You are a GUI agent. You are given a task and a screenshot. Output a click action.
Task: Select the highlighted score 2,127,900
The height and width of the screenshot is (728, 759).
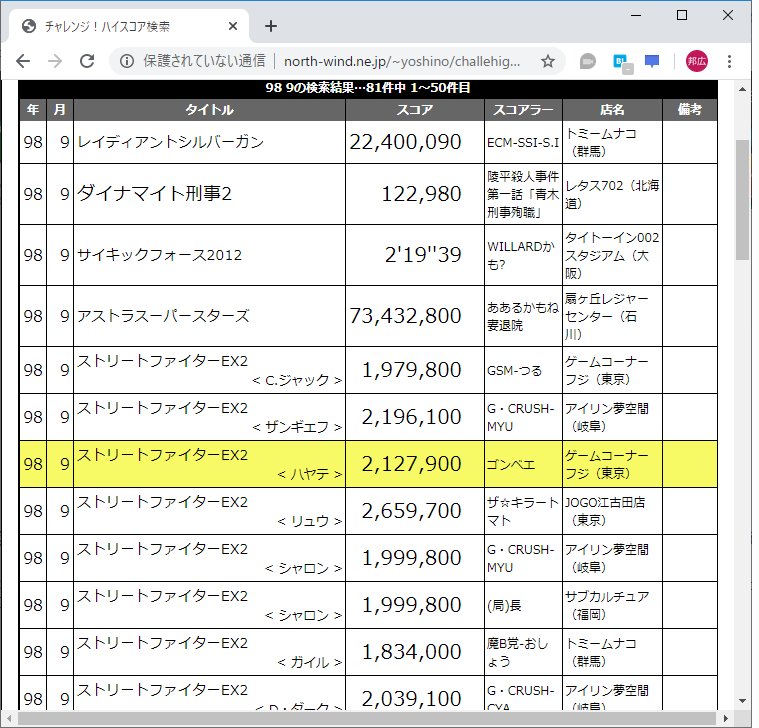pyautogui.click(x=411, y=464)
